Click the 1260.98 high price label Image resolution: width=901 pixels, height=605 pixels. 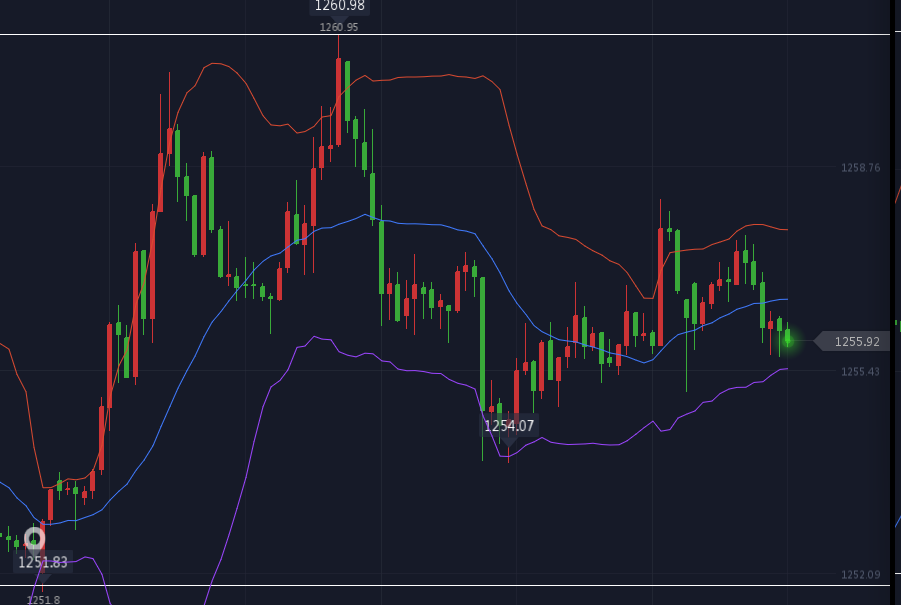click(340, 6)
